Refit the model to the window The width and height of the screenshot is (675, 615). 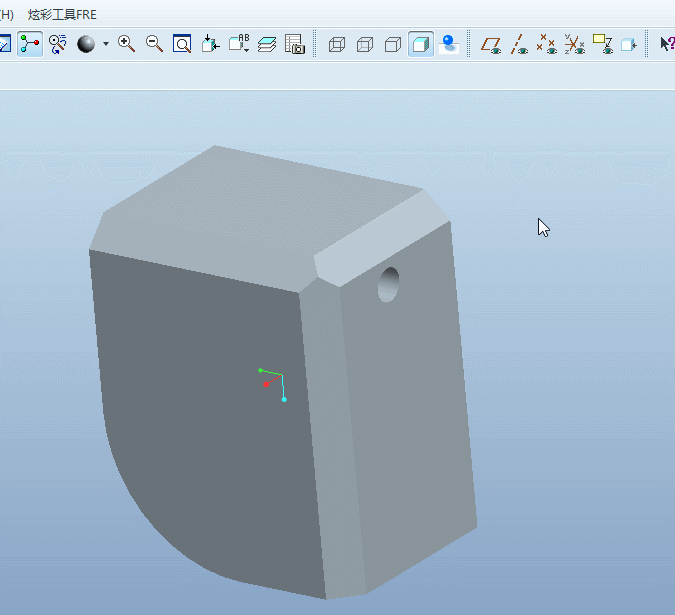point(182,43)
